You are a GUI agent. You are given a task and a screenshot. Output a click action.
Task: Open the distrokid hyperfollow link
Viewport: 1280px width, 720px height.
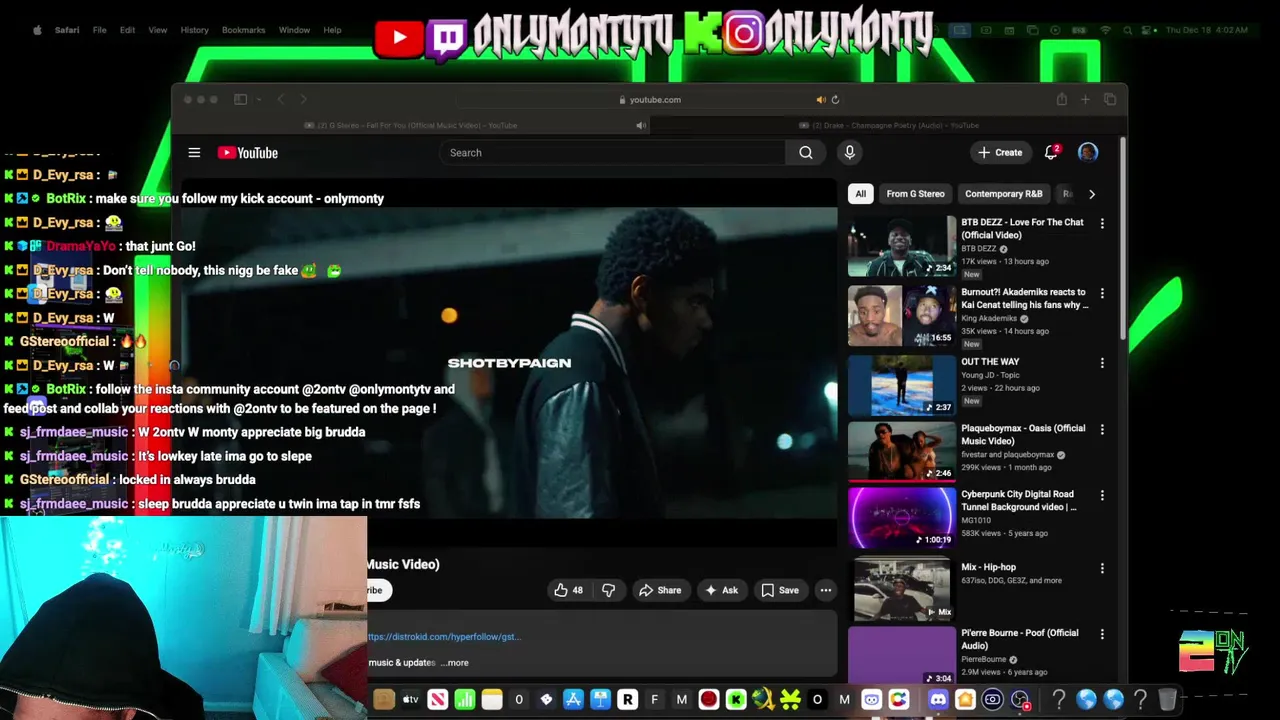(x=444, y=636)
